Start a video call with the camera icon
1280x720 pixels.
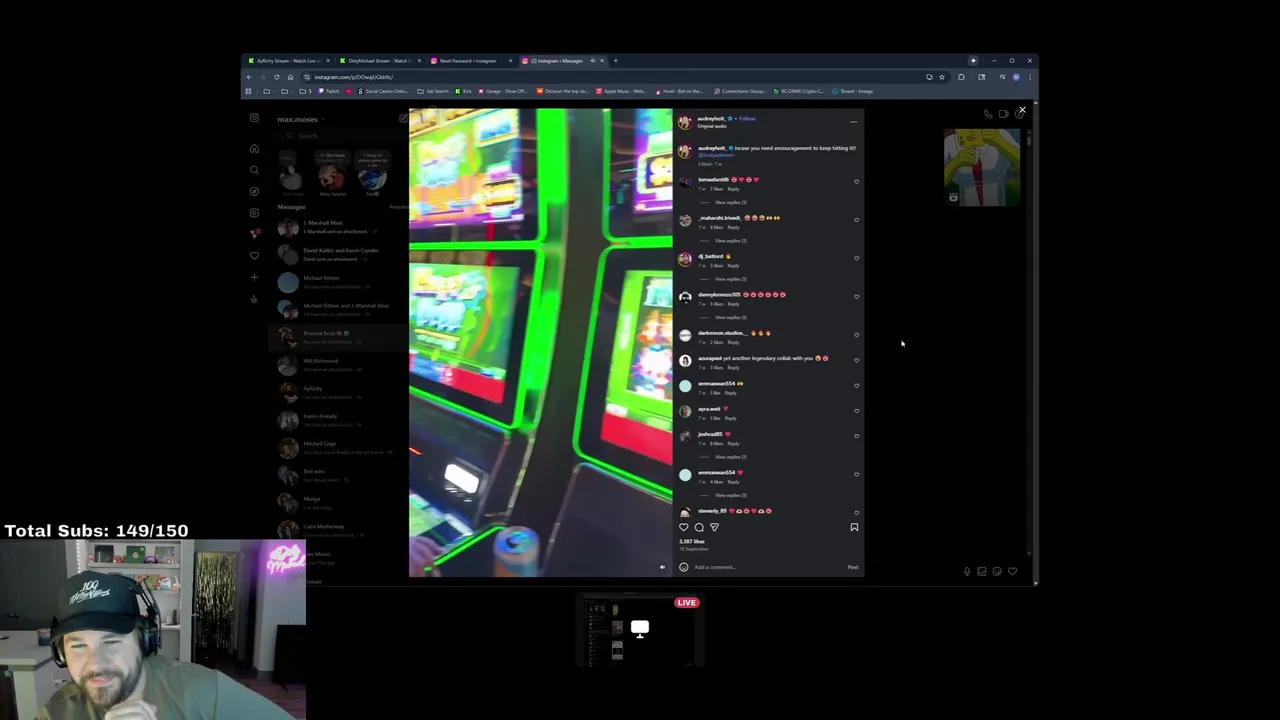tap(1004, 114)
